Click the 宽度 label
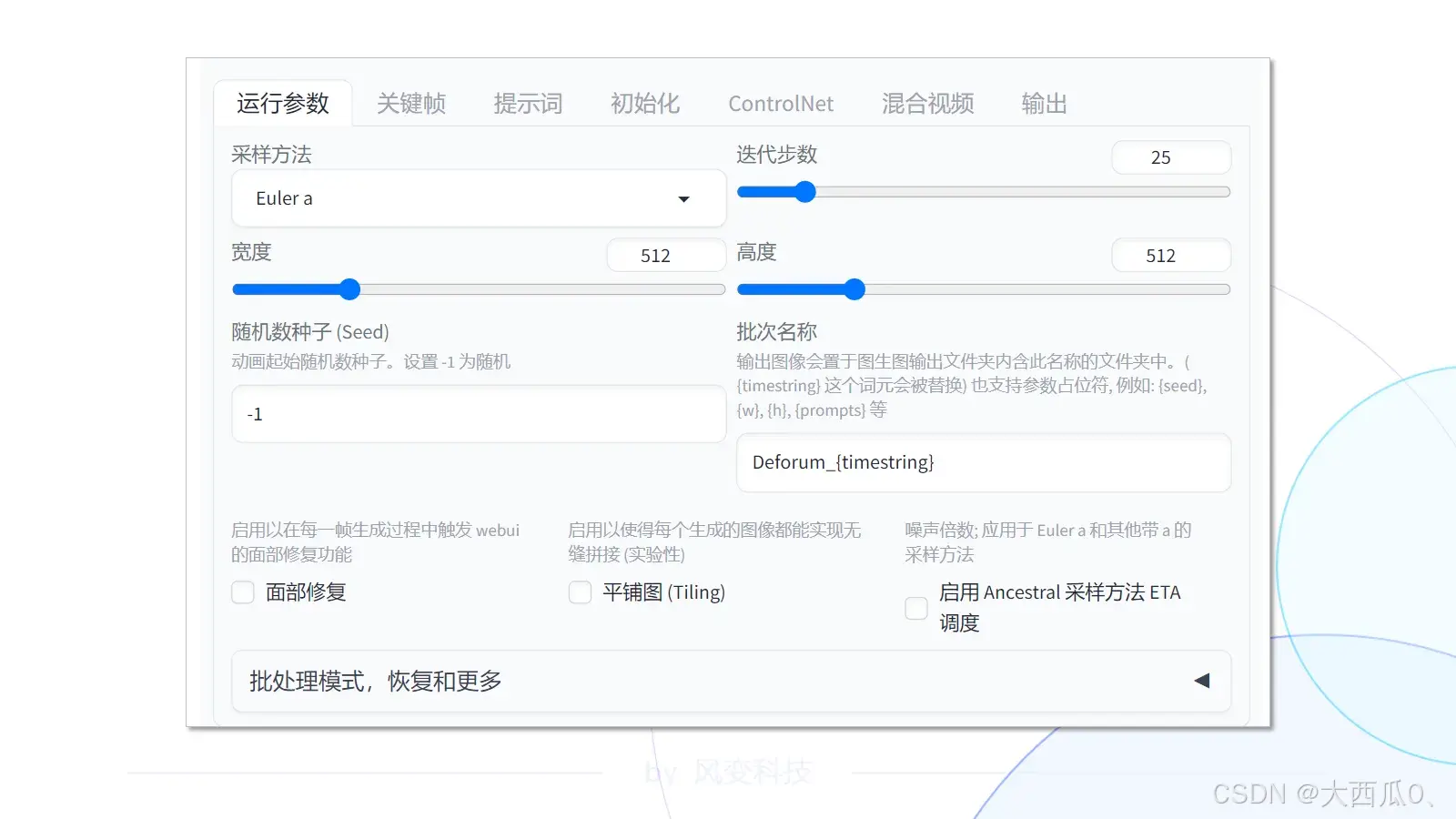Screen dimensions: 1456x819 [251, 252]
